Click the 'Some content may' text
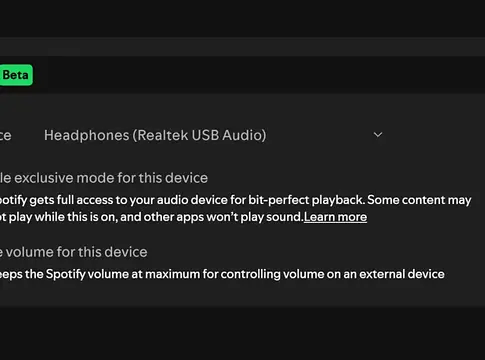 click(419, 200)
